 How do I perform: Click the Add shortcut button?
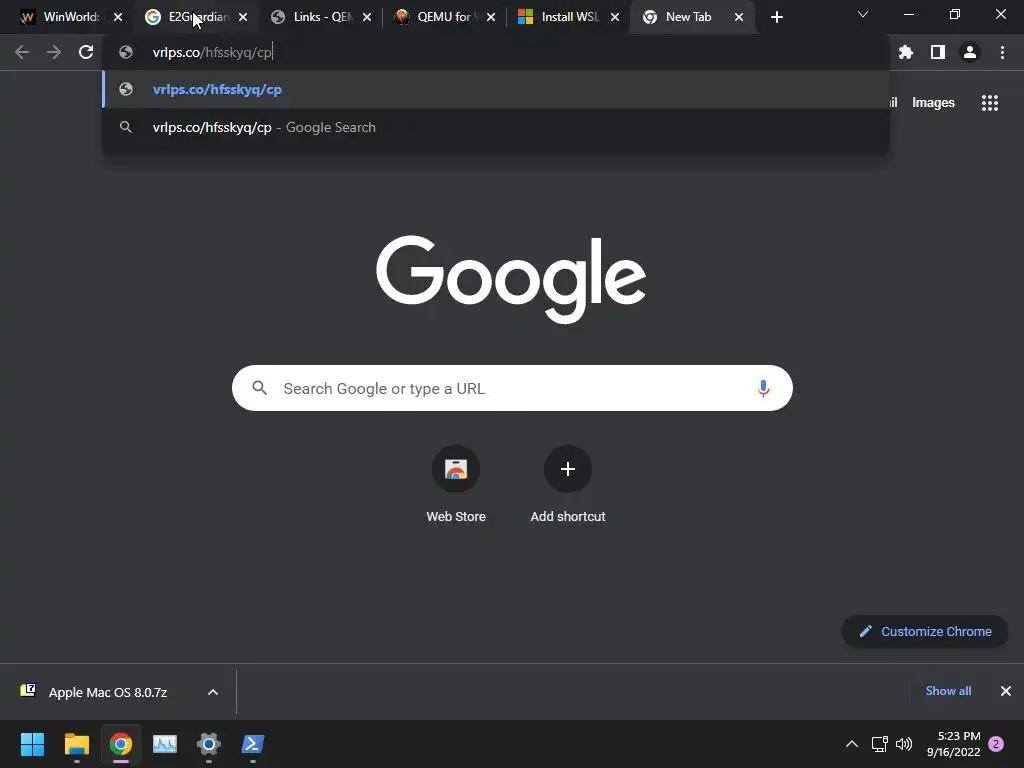click(x=568, y=484)
